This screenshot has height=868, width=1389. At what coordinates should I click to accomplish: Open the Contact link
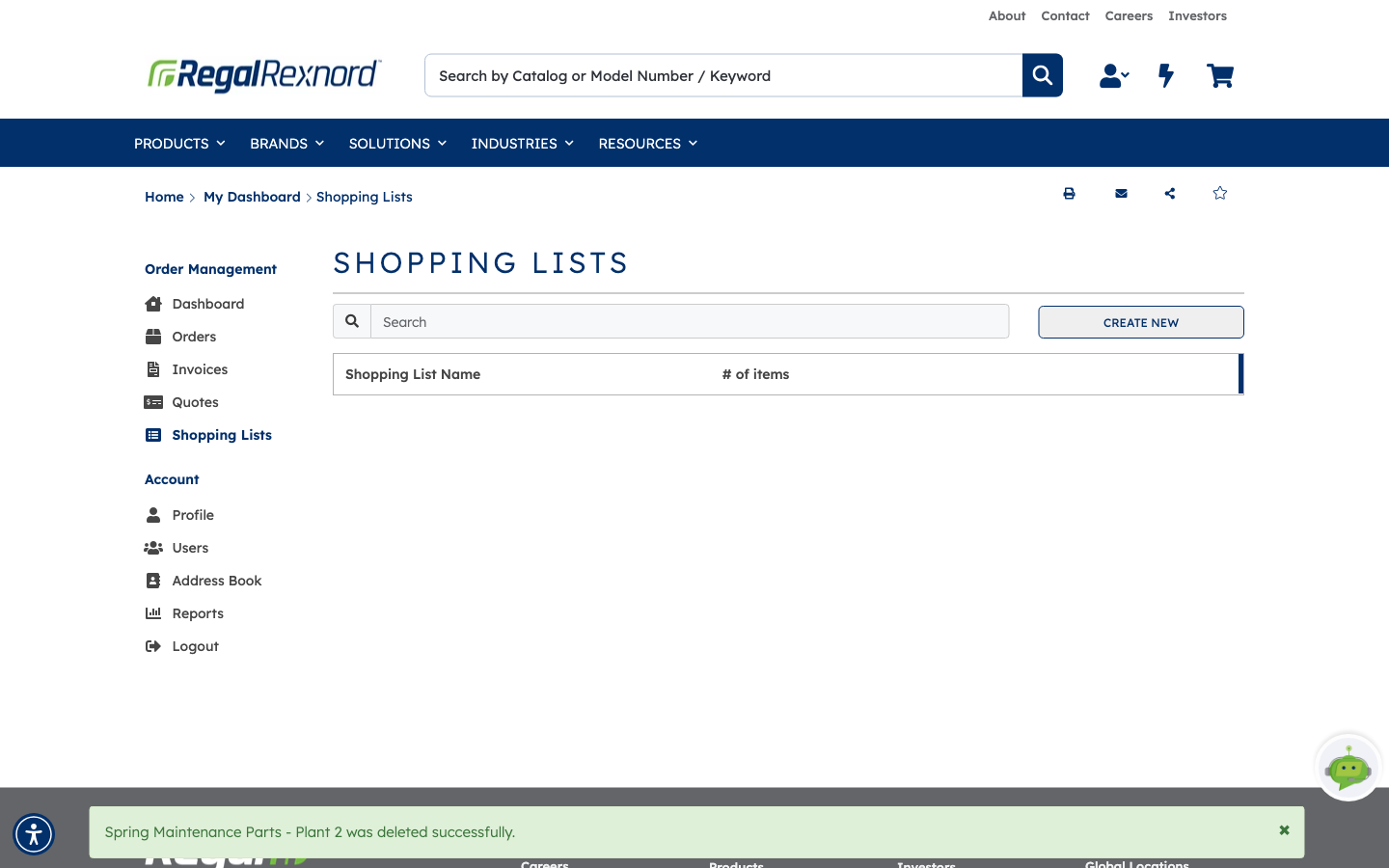[x=1065, y=15]
